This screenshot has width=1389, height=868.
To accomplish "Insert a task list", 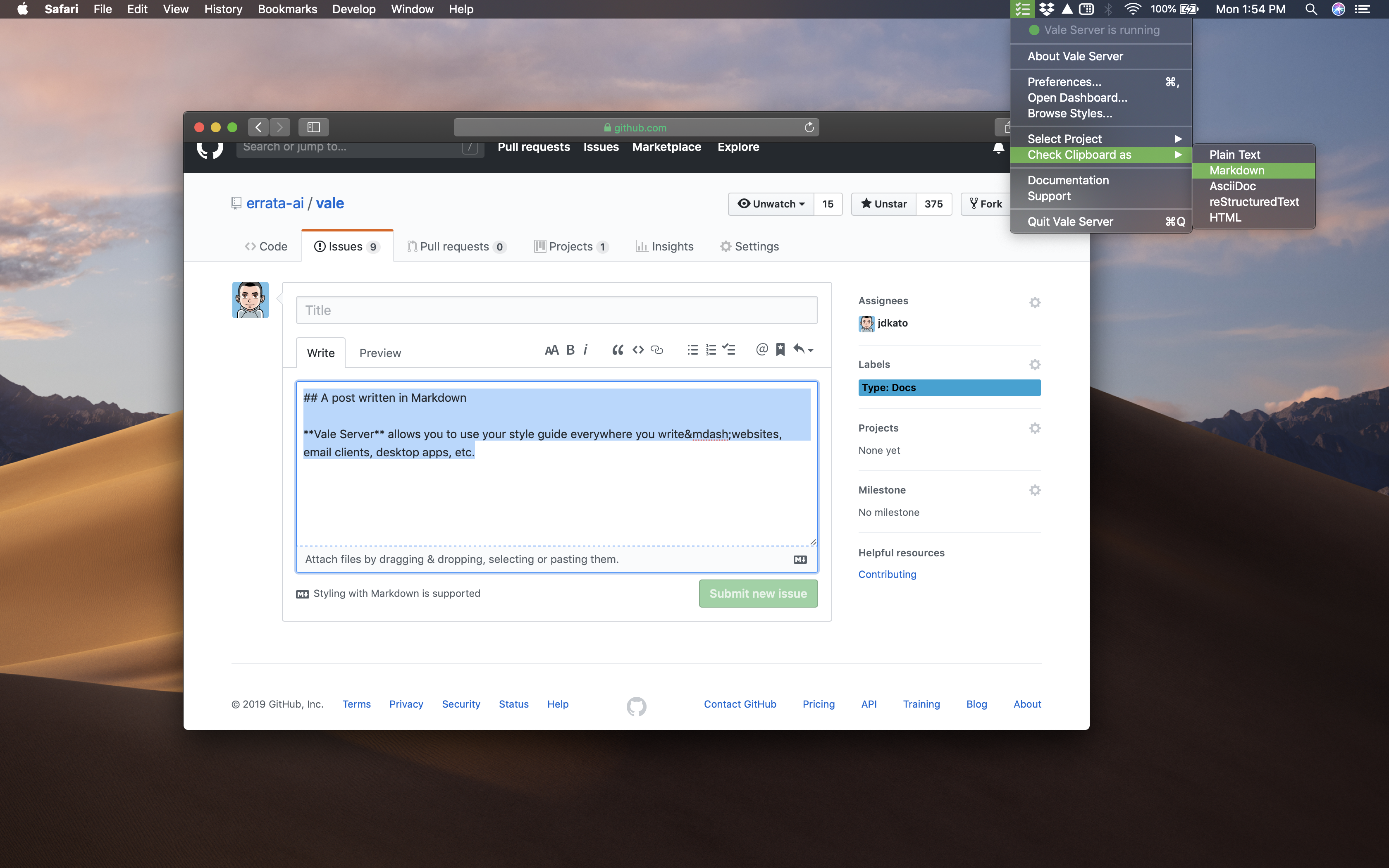I will [729, 350].
